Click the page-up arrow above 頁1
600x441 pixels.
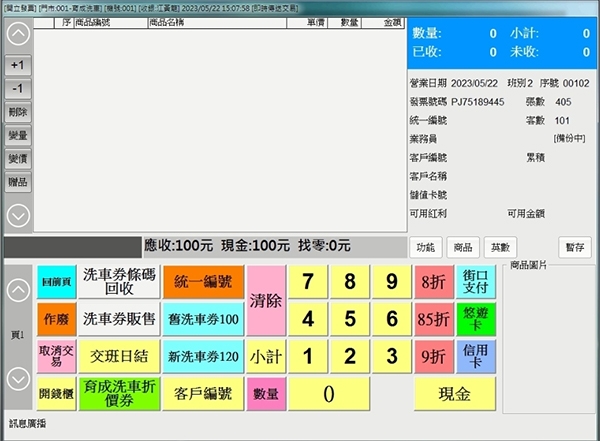pyautogui.click(x=18, y=290)
